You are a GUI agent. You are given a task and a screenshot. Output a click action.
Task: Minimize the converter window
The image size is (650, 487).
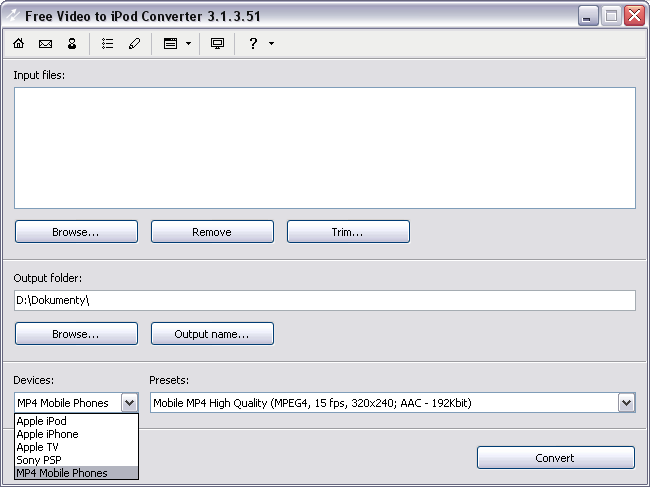[587, 16]
